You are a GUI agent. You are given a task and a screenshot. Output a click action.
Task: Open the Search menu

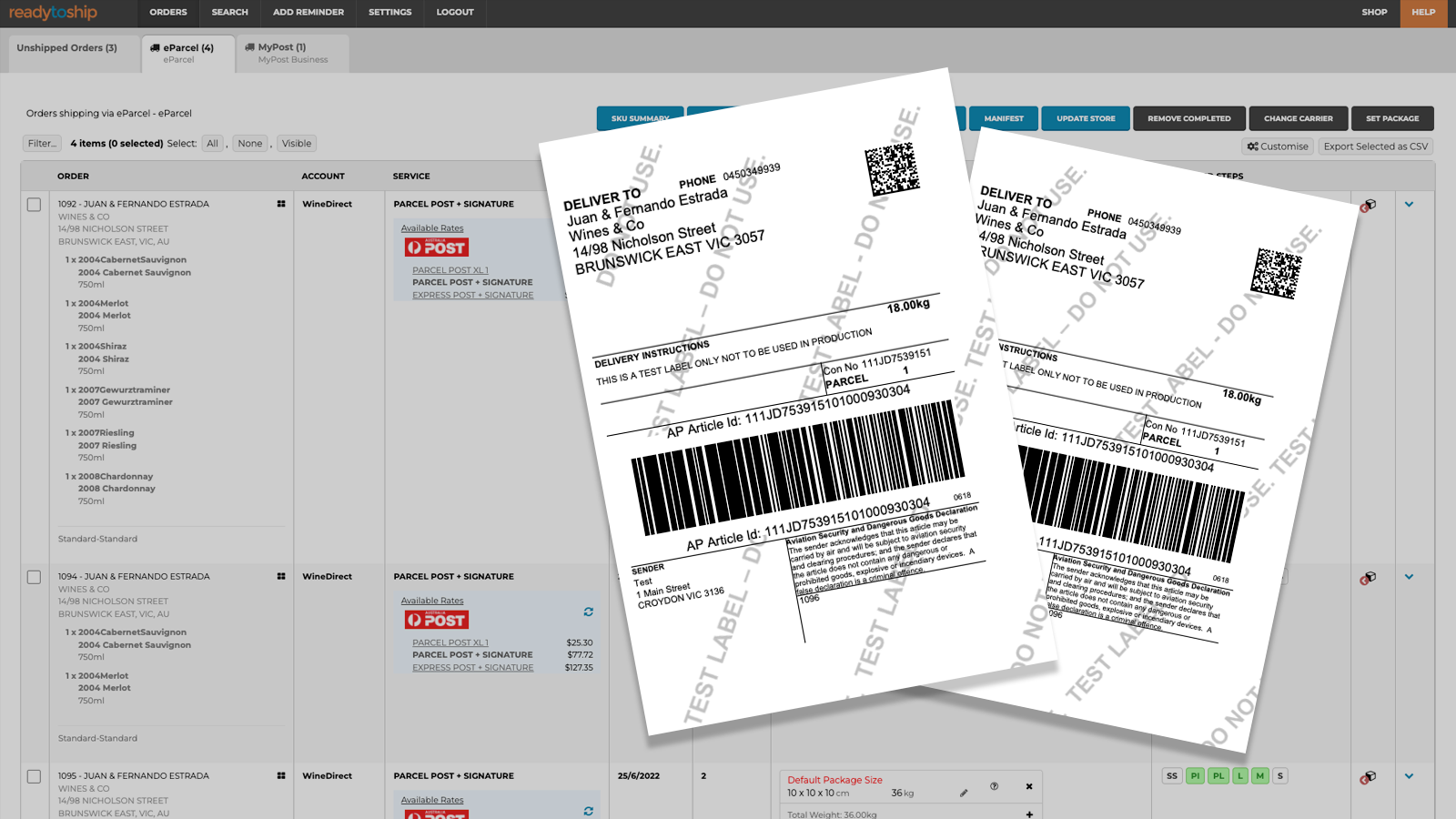tap(229, 13)
